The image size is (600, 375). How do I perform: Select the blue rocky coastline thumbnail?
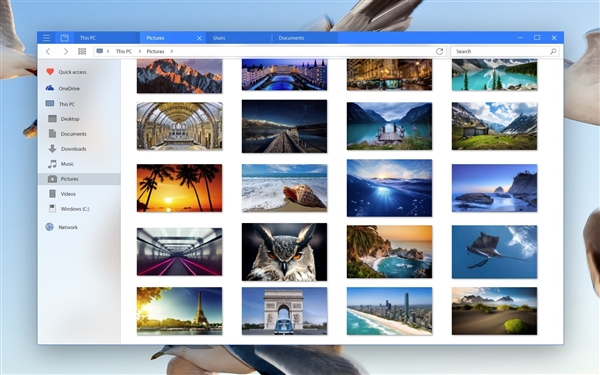[494, 188]
